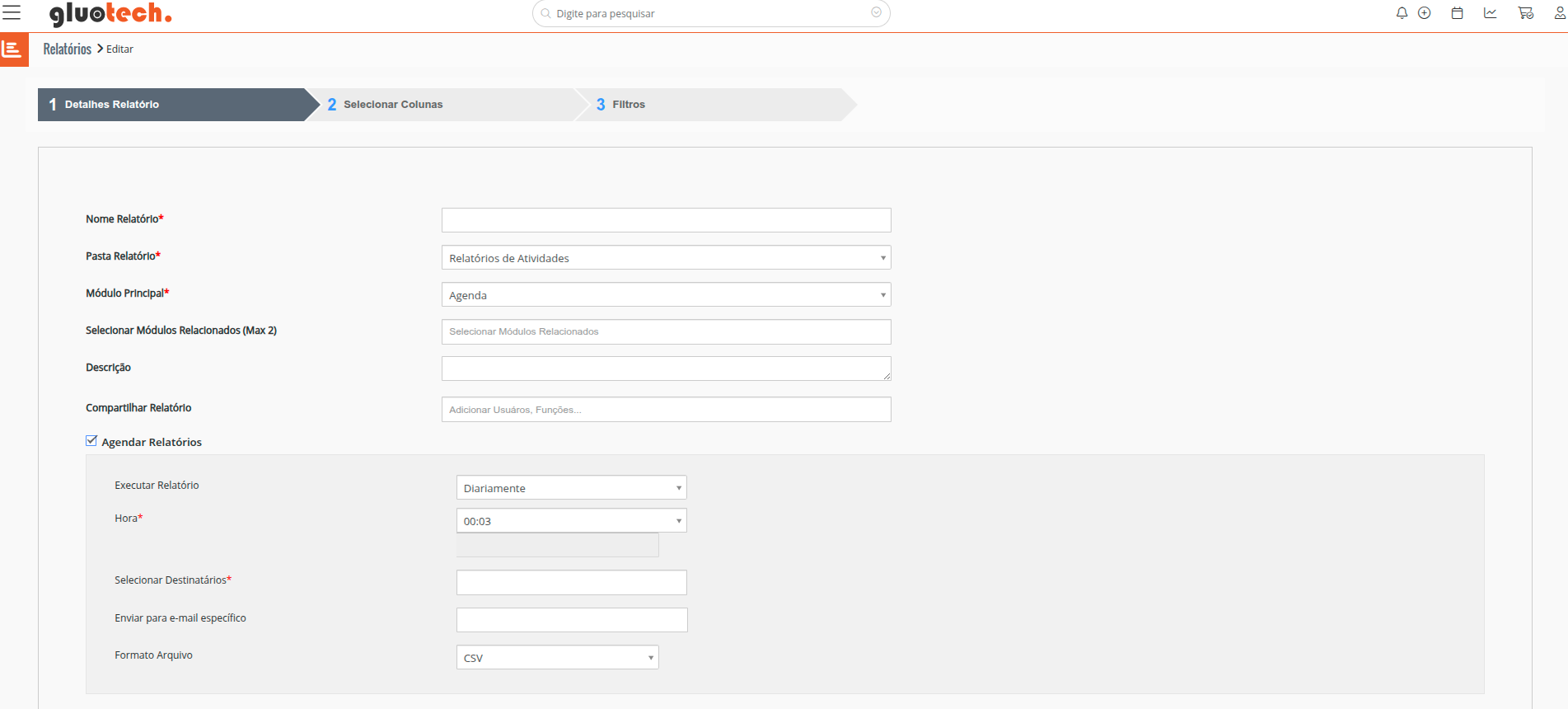
Task: Open the calendar icon in header
Action: coord(1457,13)
